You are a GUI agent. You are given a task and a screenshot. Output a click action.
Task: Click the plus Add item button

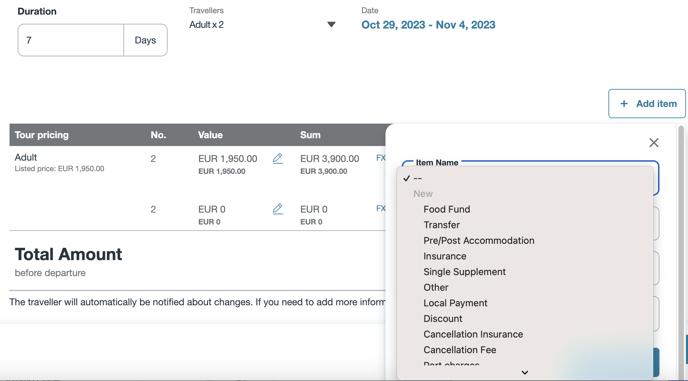(x=647, y=104)
